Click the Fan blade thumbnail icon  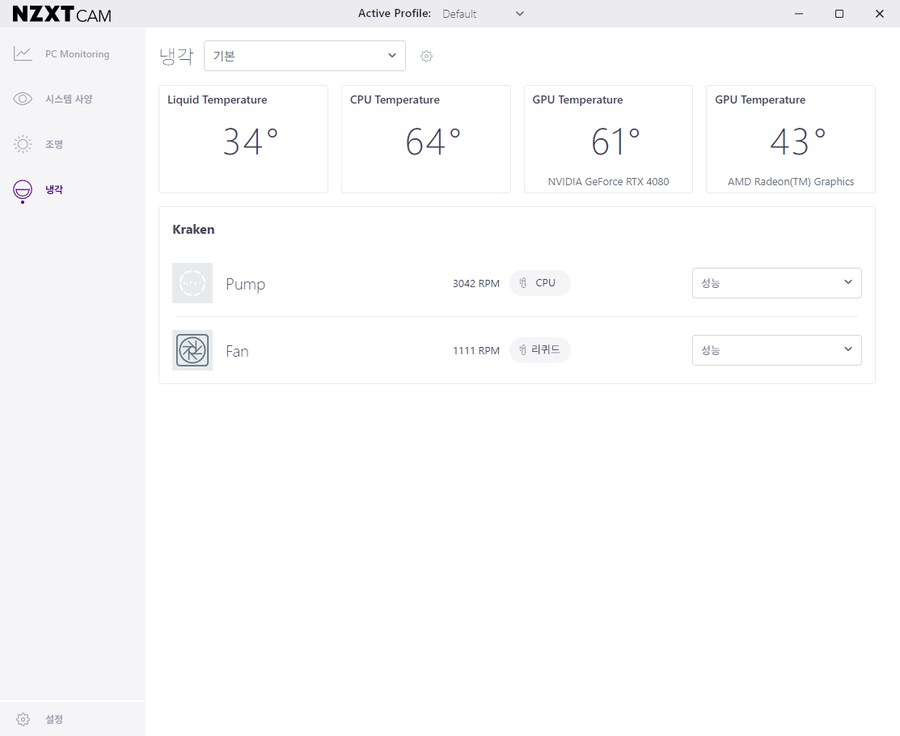click(x=192, y=350)
